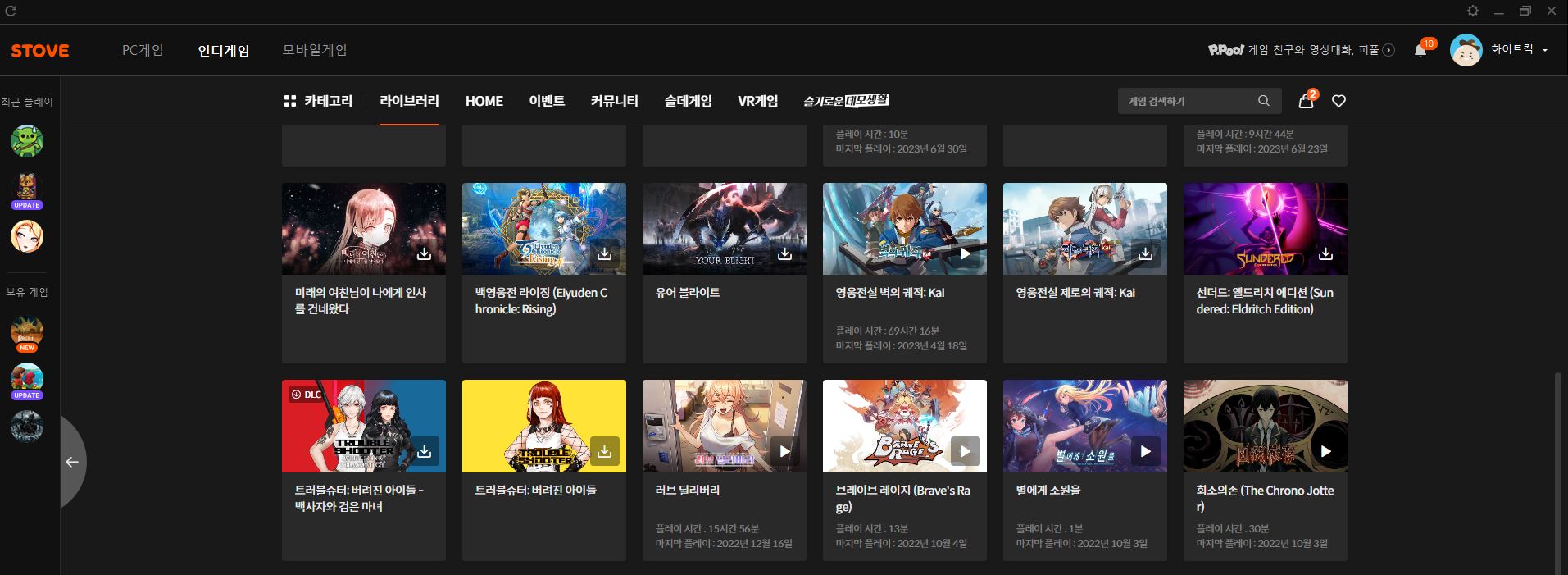
Task: Download 트러블슈터 백사자와 검은 마녀 DLC
Action: [424, 451]
